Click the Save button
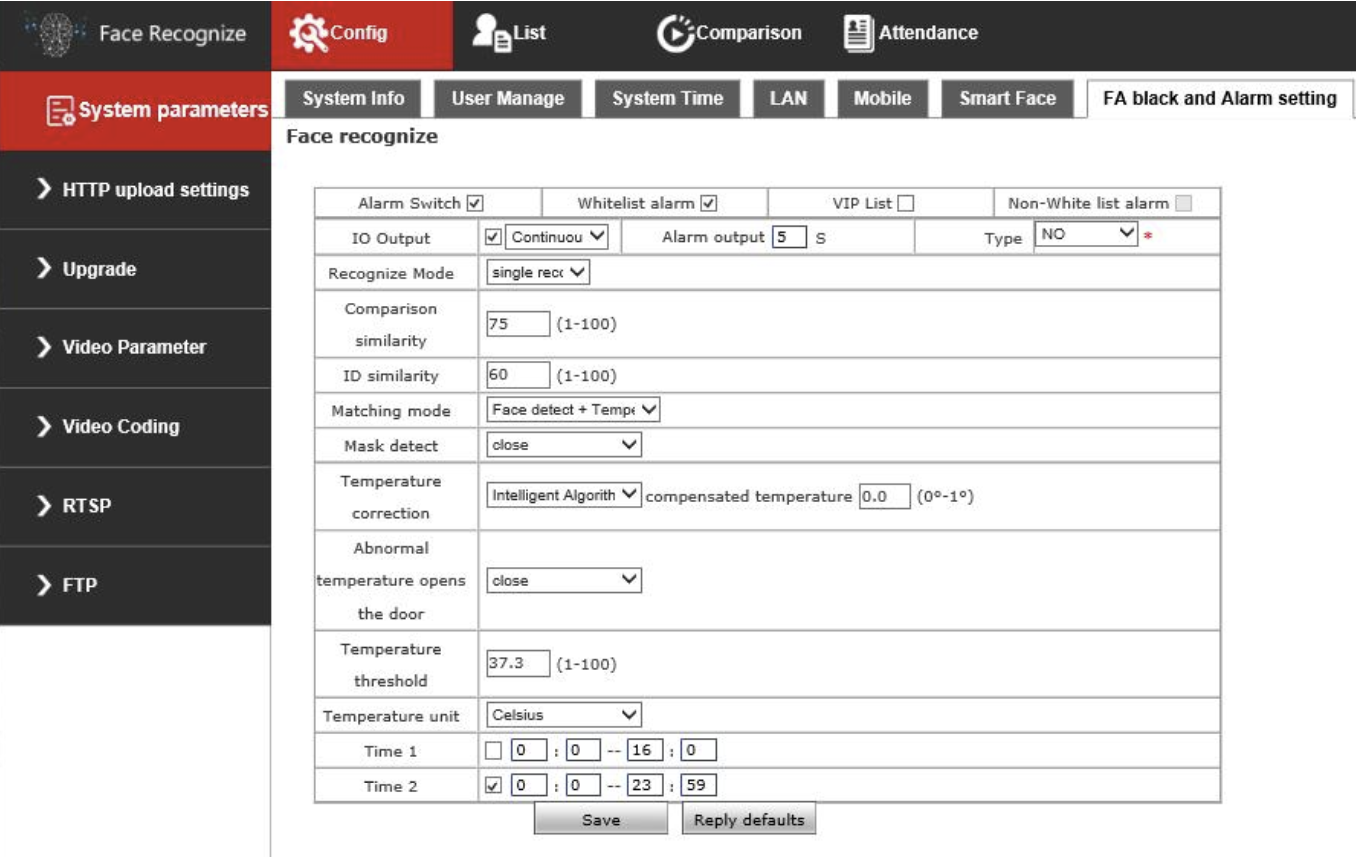 click(x=600, y=818)
